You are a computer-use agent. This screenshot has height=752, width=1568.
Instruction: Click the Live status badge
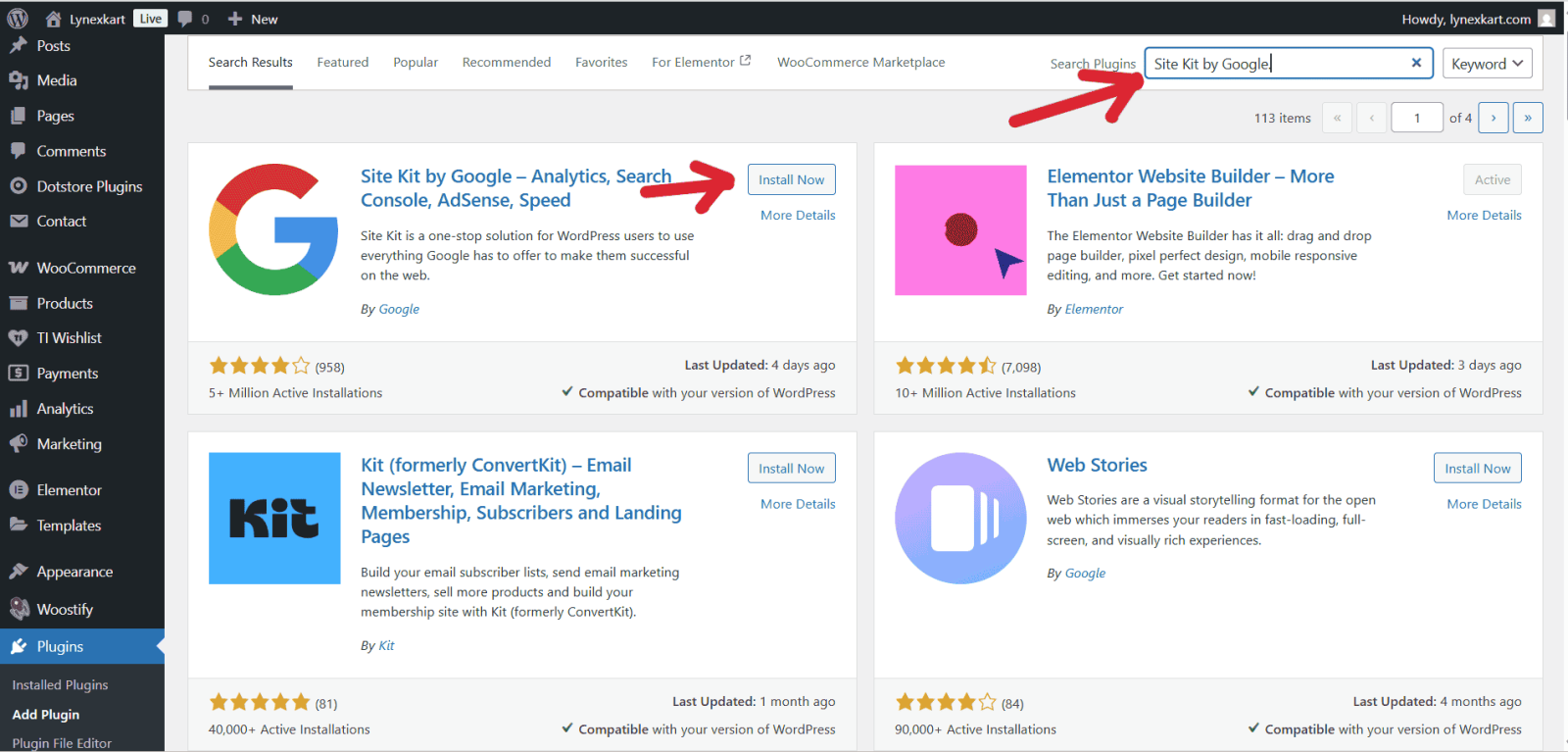(150, 19)
